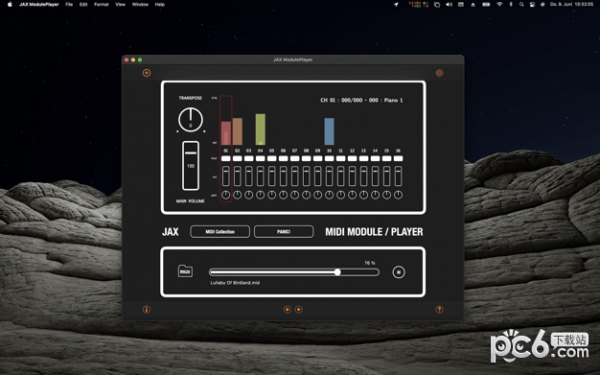Image resolution: width=600 pixels, height=375 pixels.
Task: Toggle the mute button for channel 16
Action: coord(398,158)
